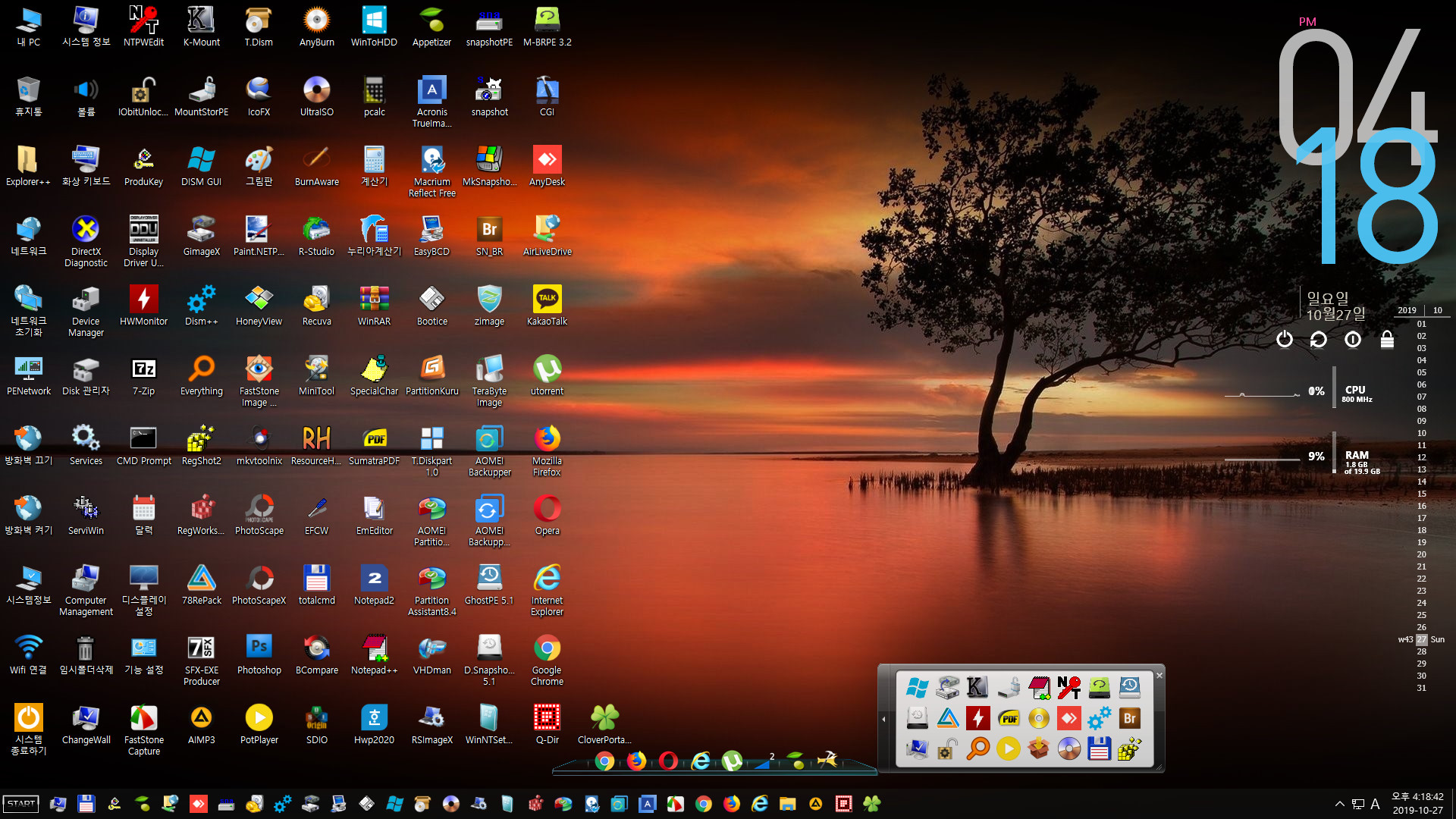
Task: Close the floating launcher panel
Action: [1159, 675]
